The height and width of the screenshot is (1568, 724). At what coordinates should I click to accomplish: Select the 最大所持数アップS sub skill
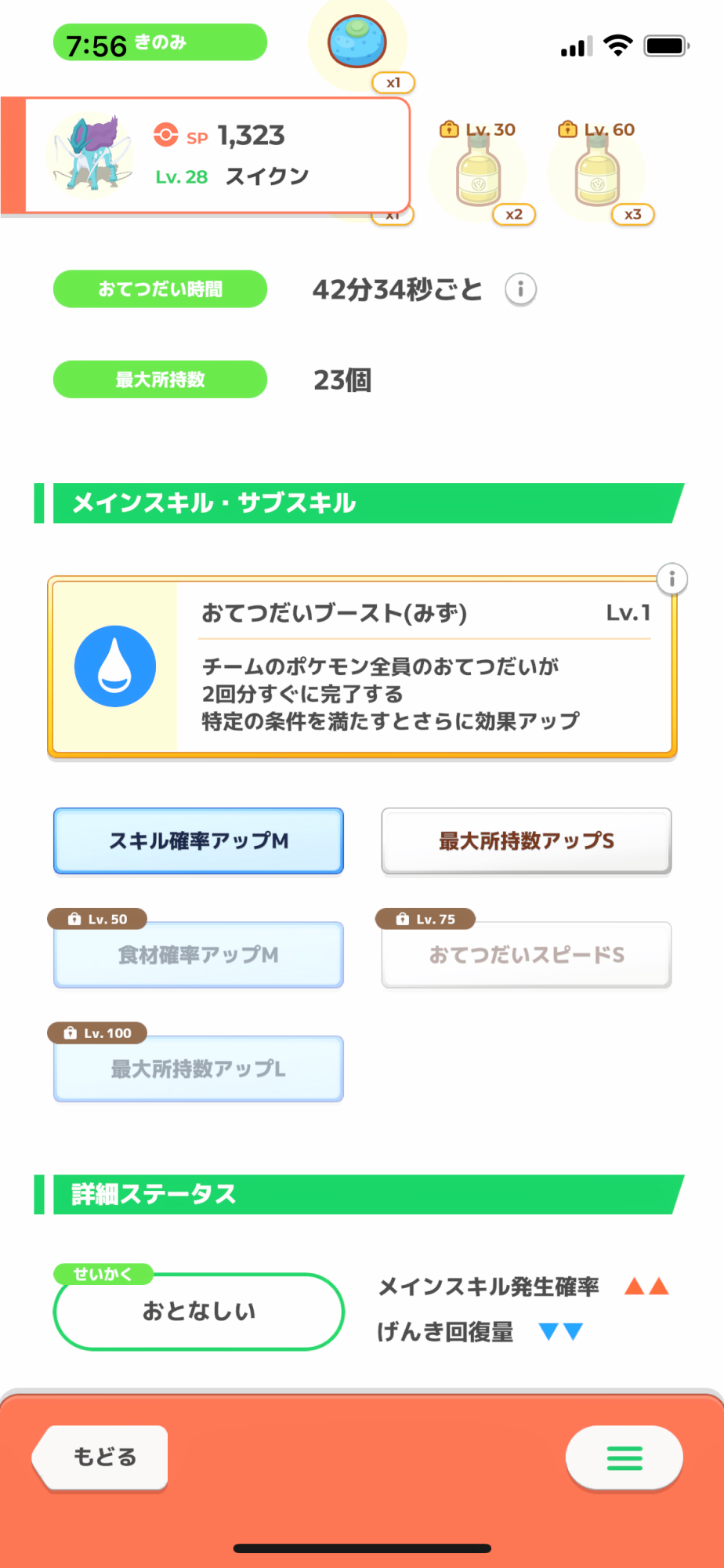[x=526, y=840]
